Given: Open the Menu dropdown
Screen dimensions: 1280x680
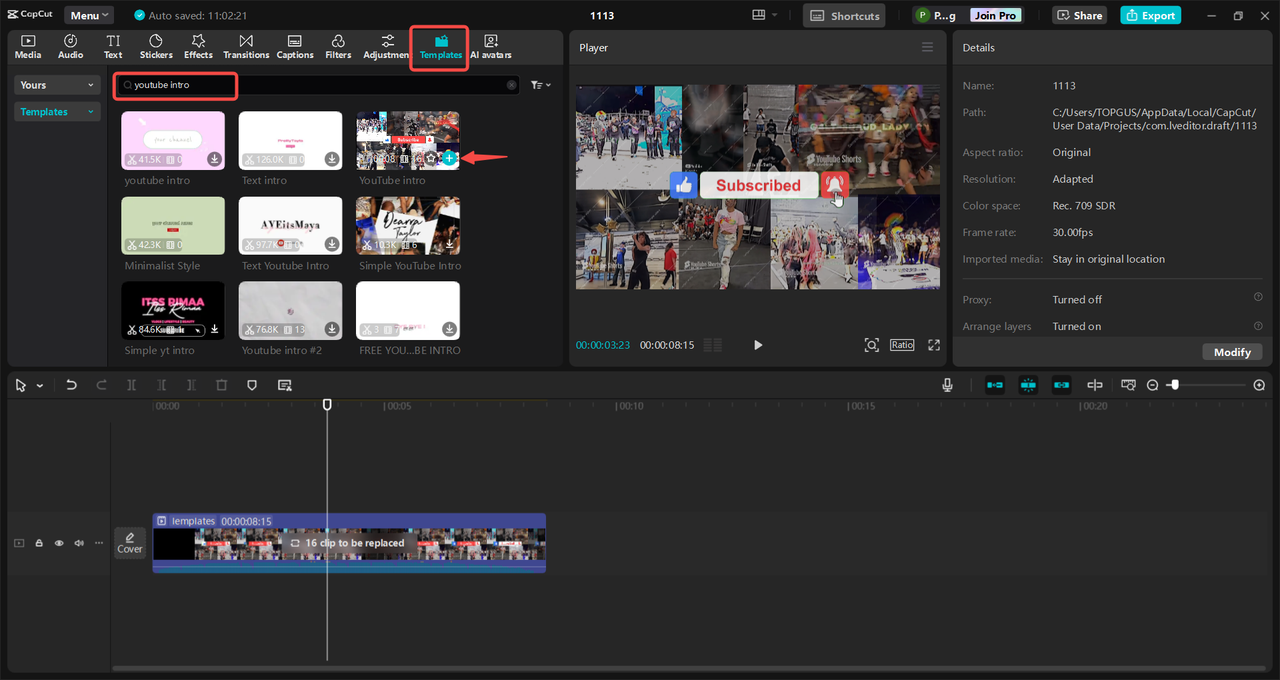Looking at the screenshot, I should click(x=89, y=15).
